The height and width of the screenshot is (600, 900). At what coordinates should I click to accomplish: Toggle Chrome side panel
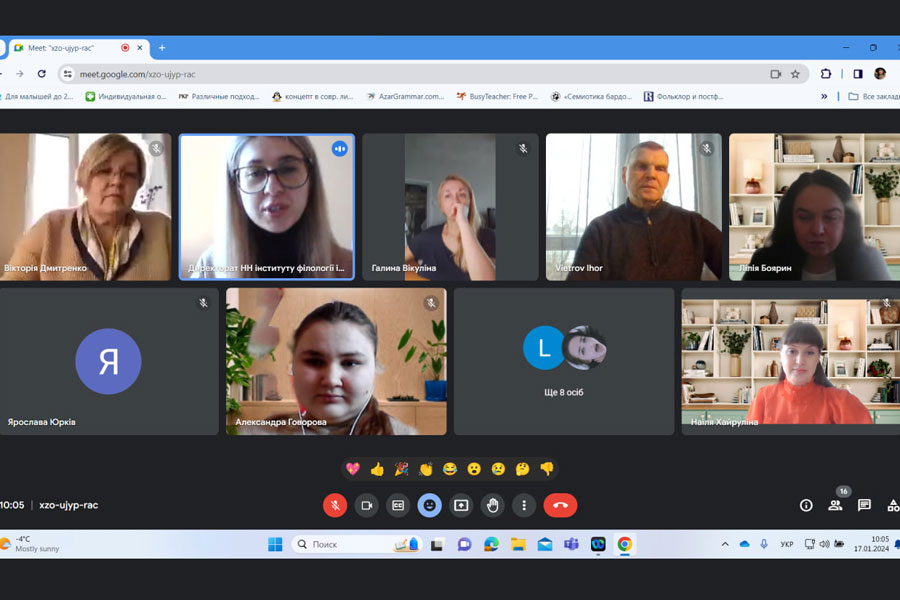(858, 74)
